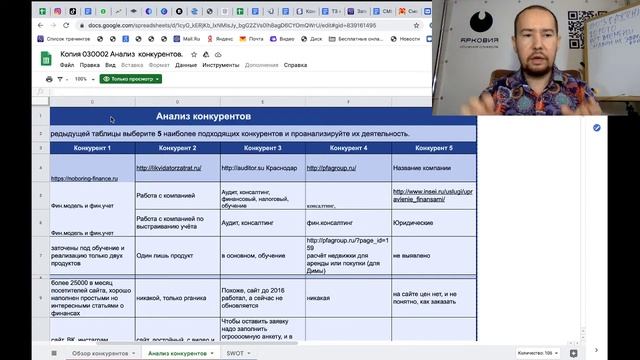Open the noboring-finance.ru link
Image resolution: width=640 pixels, height=360 pixels.
coord(84,178)
